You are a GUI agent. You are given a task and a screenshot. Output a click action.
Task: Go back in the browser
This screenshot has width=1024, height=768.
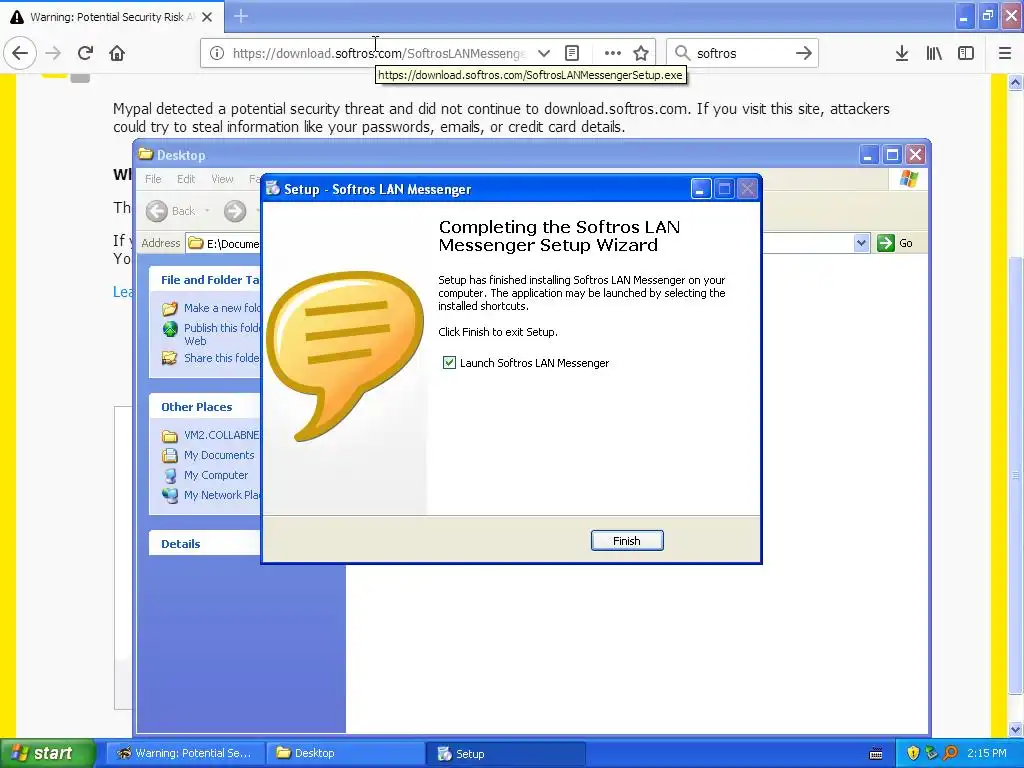pos(20,53)
